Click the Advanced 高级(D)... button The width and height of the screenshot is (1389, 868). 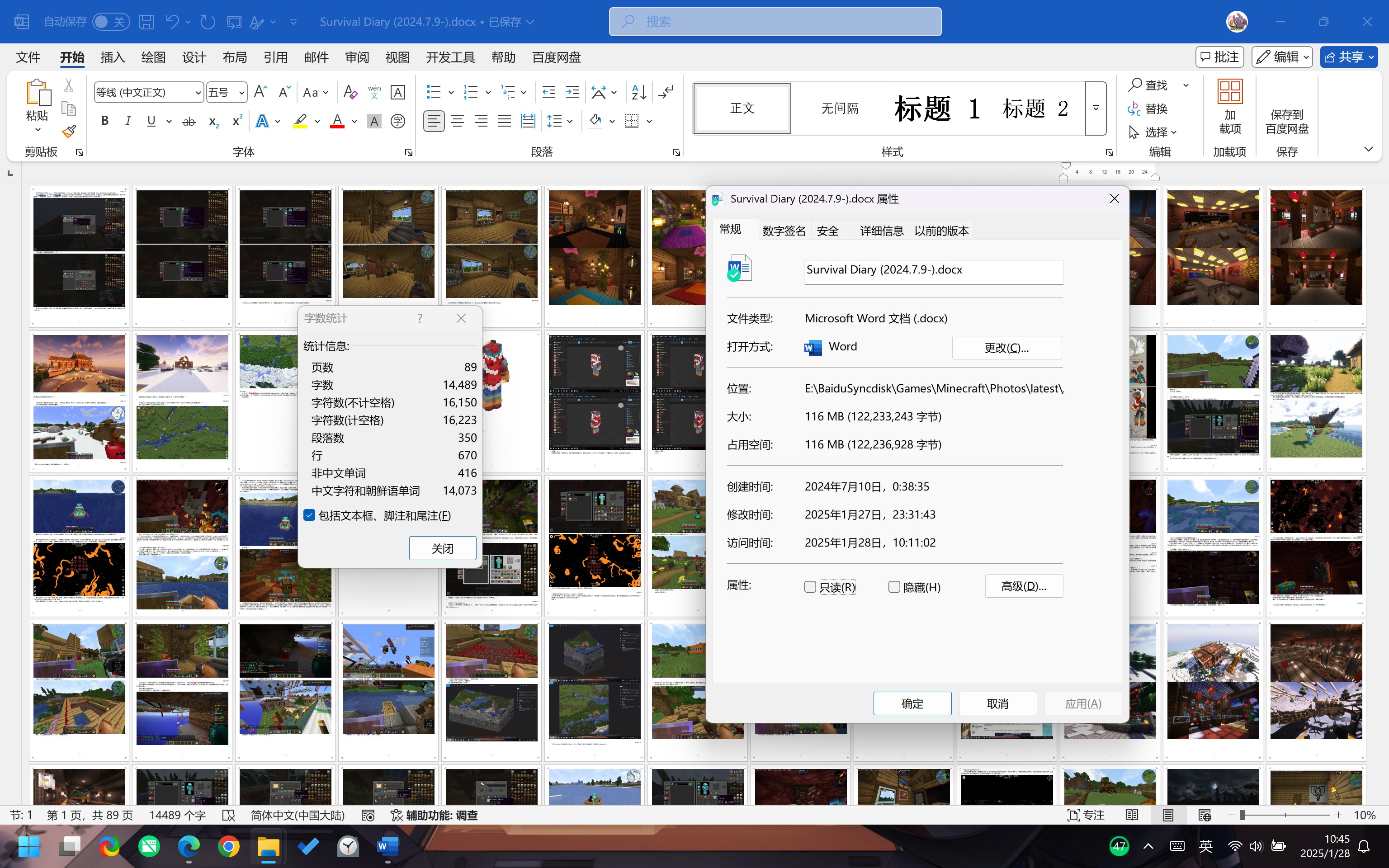1024,585
